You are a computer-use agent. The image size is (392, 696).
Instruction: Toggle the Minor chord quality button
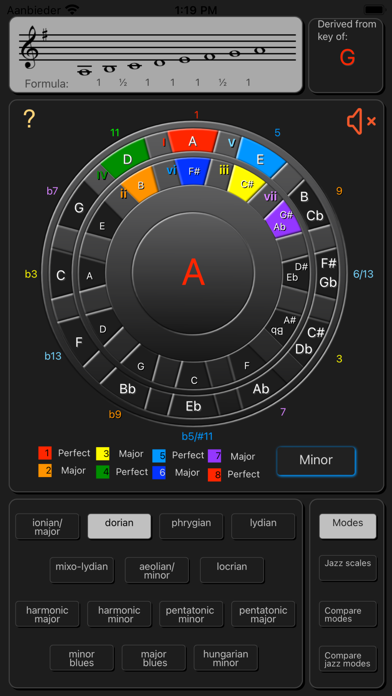(316, 460)
